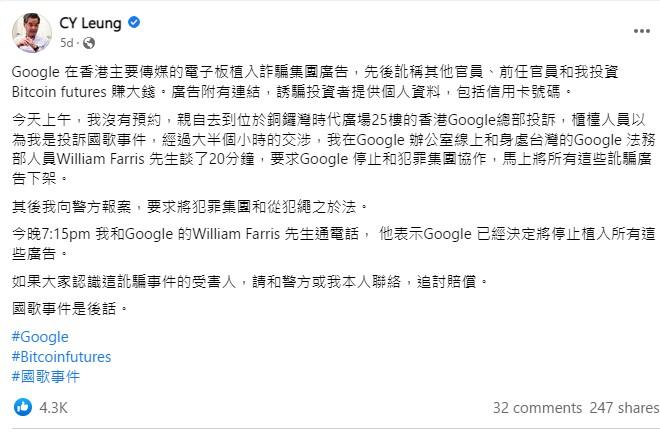Open the #國歌事件 hashtag

[45, 376]
